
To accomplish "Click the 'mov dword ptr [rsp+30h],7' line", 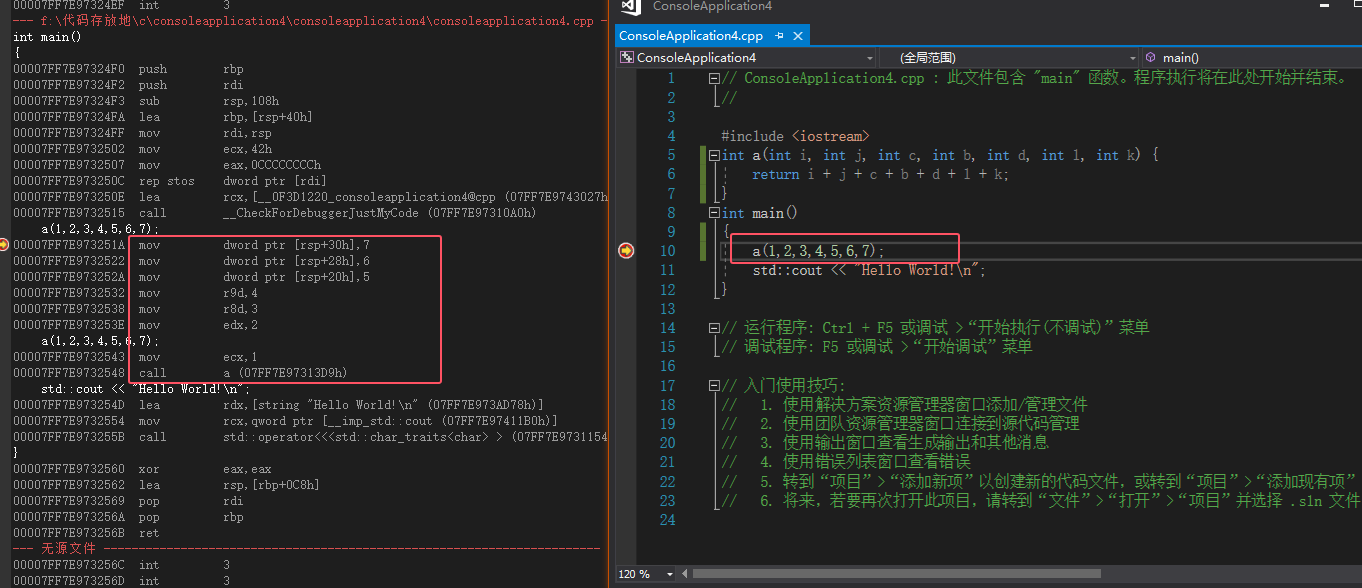I will (x=192, y=245).
